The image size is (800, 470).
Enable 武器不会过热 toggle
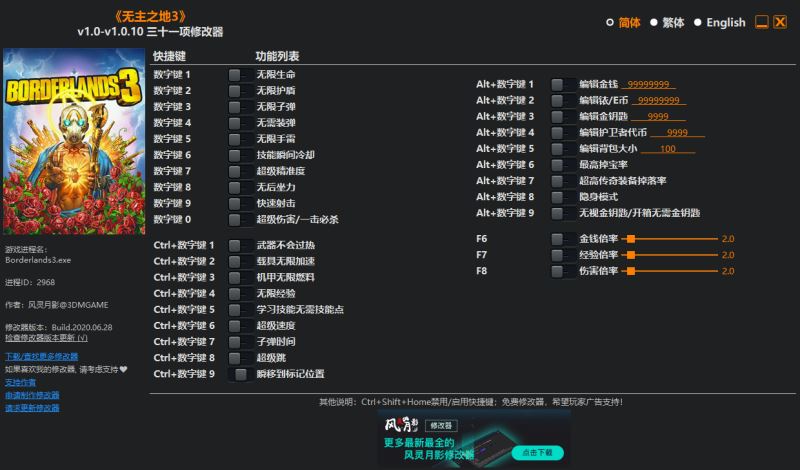pyautogui.click(x=240, y=245)
